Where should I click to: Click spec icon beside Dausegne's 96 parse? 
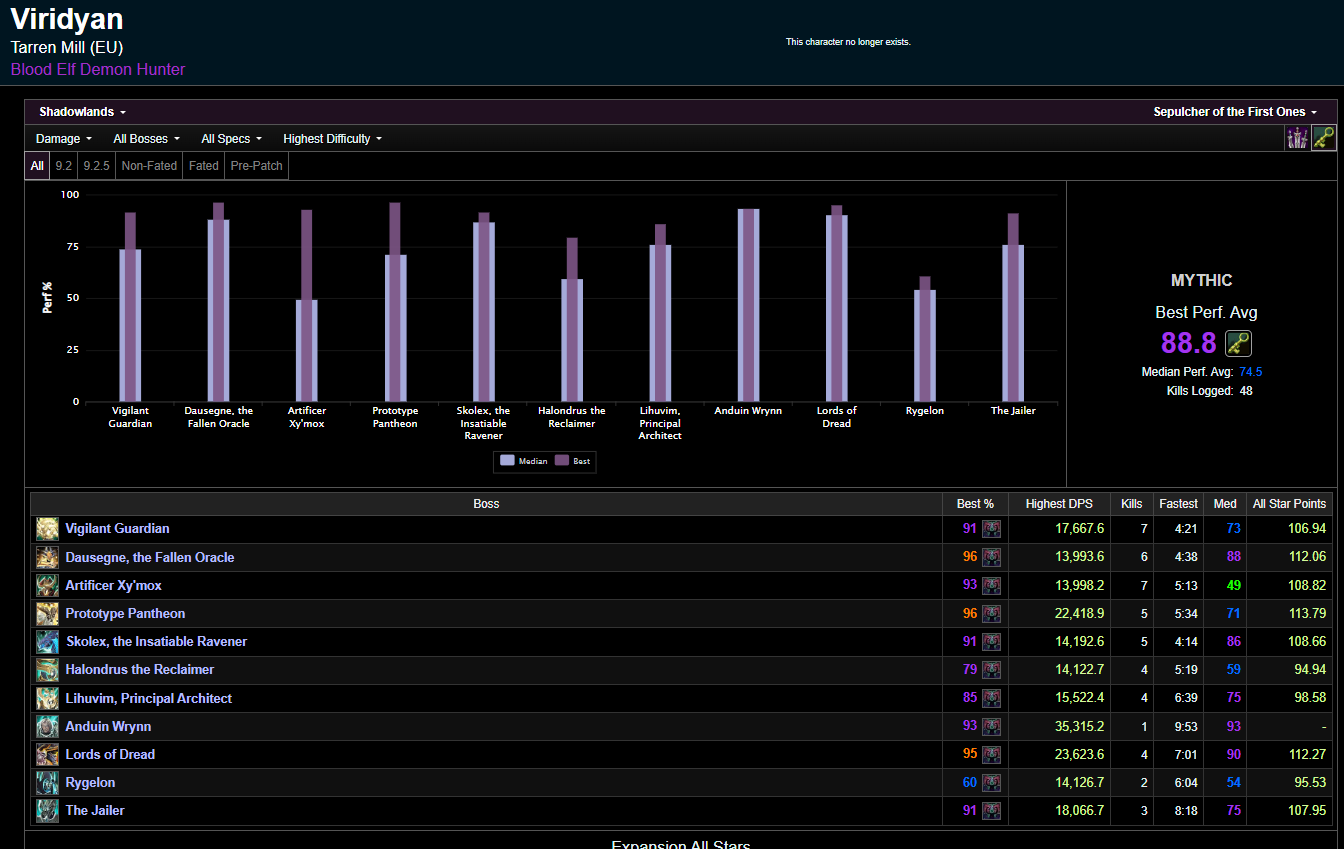(991, 557)
